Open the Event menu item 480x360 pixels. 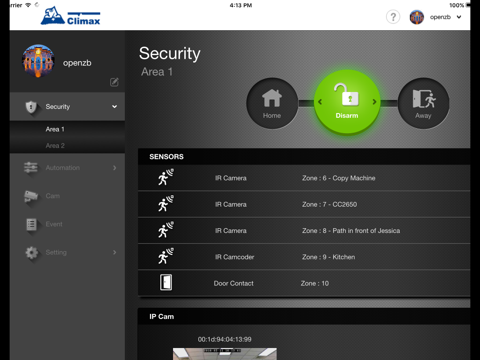click(x=54, y=224)
